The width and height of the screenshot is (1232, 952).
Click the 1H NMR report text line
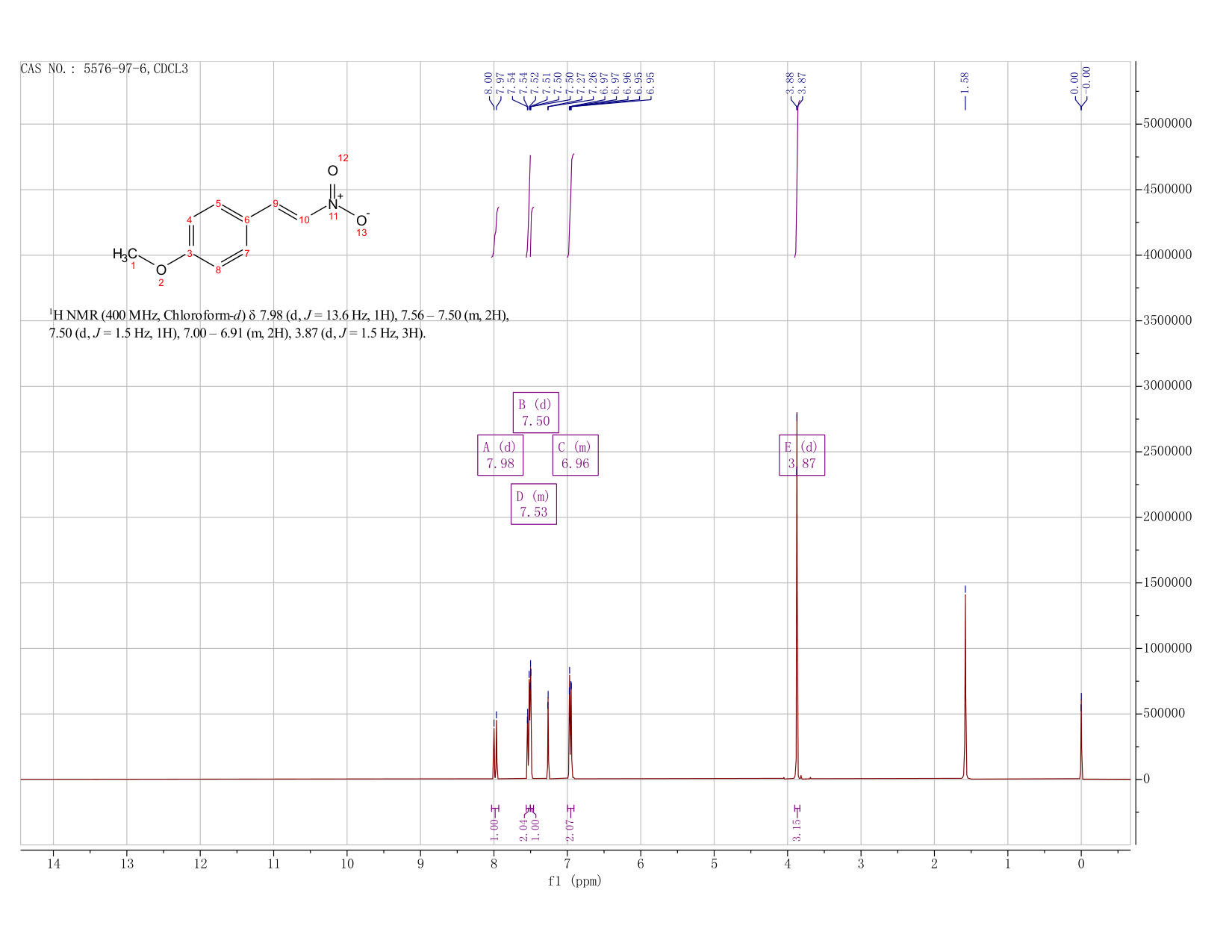(279, 324)
